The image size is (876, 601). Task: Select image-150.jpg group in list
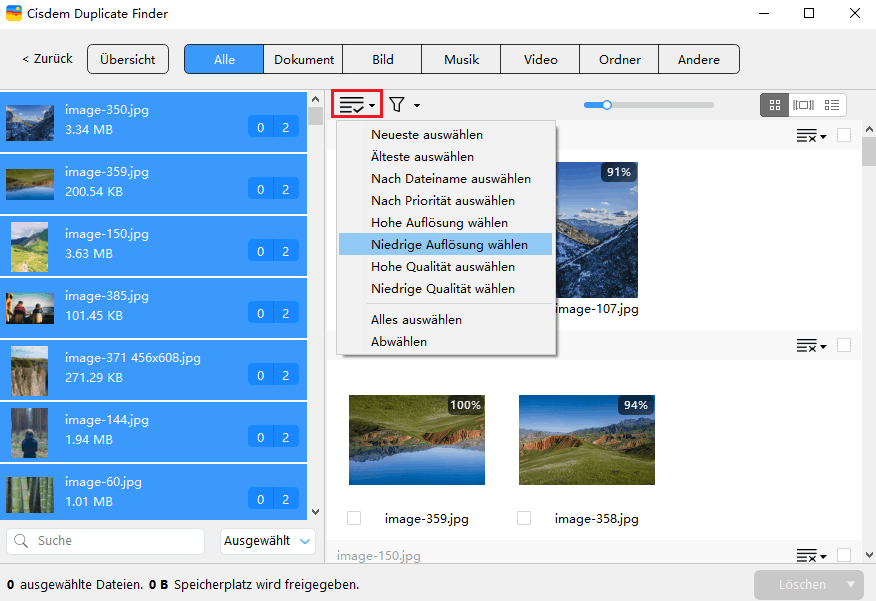[153, 246]
